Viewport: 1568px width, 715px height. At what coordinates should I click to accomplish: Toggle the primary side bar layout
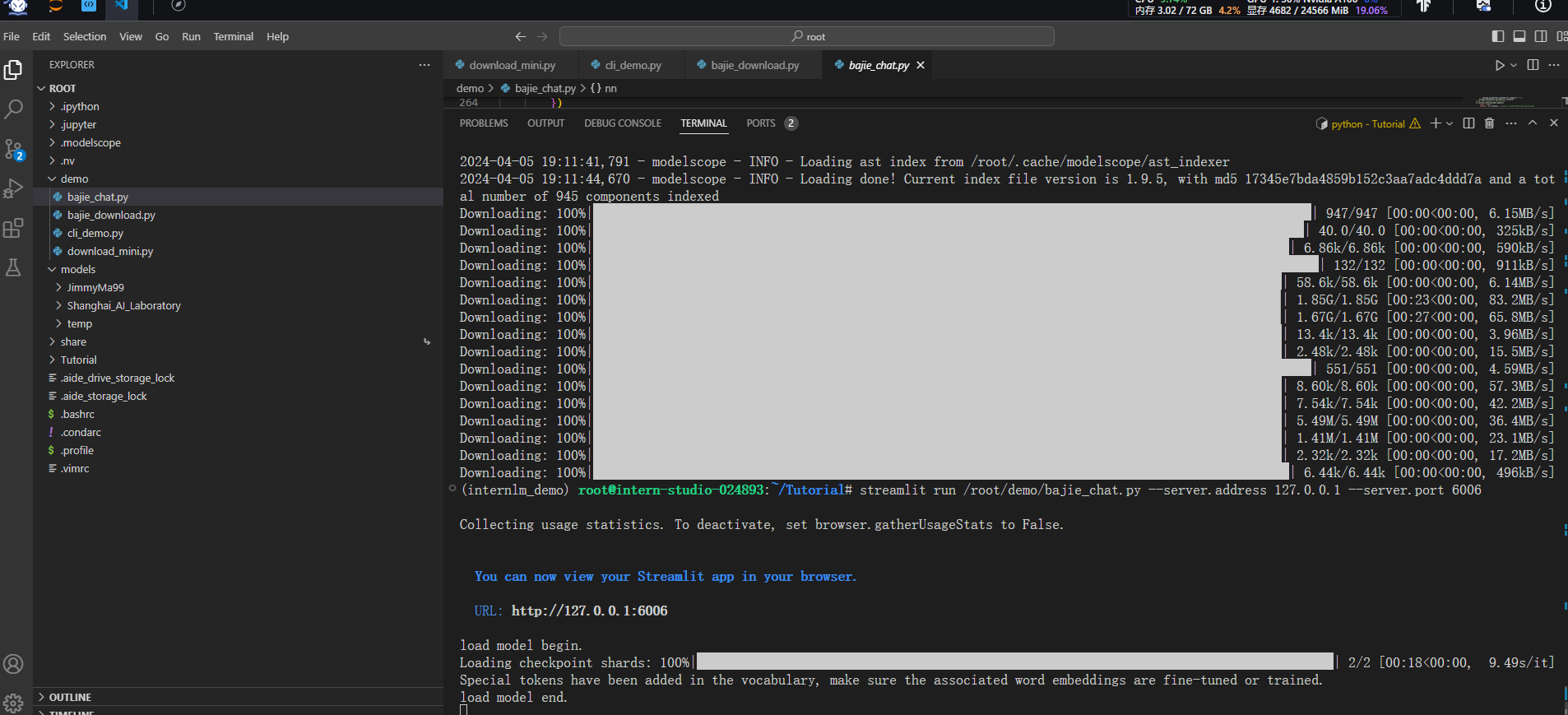tap(1498, 36)
